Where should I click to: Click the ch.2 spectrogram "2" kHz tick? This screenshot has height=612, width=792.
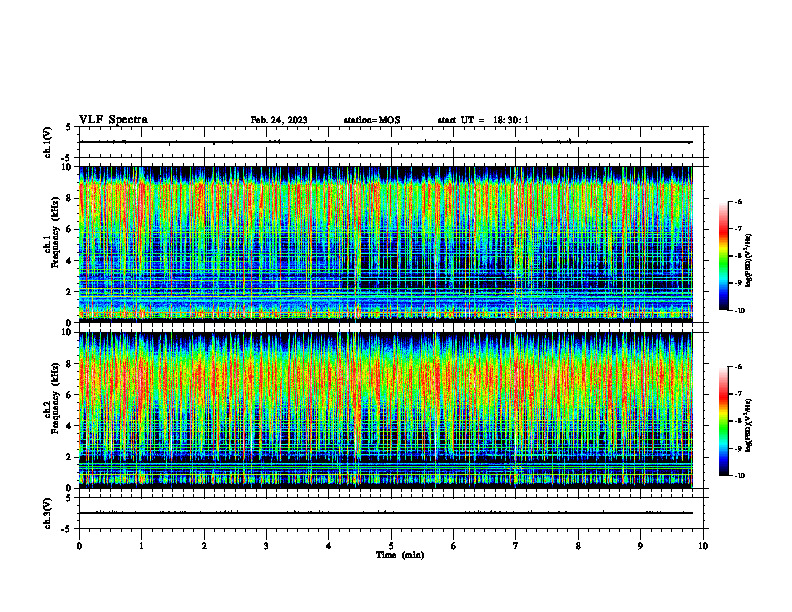click(70, 457)
